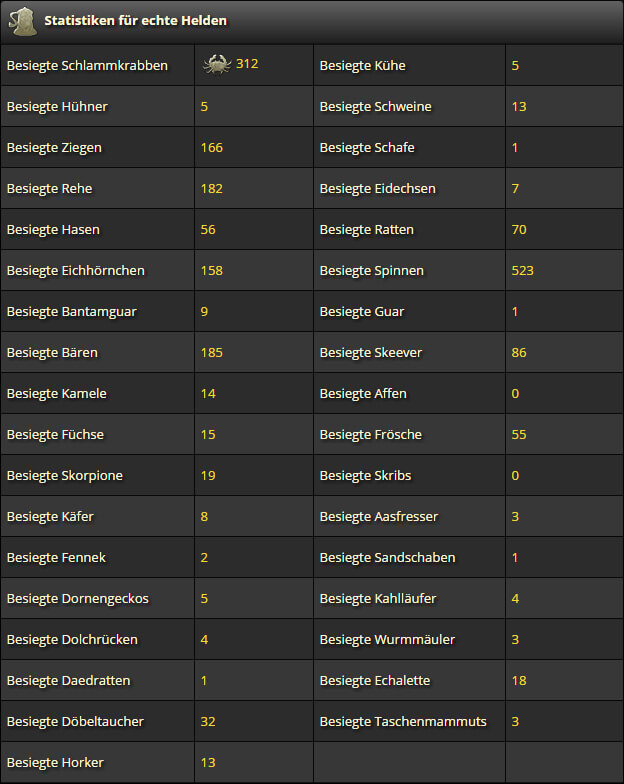The width and height of the screenshot is (624, 784).
Task: Select the Besiegte Döbeltaucher entry
Action: 76,722
